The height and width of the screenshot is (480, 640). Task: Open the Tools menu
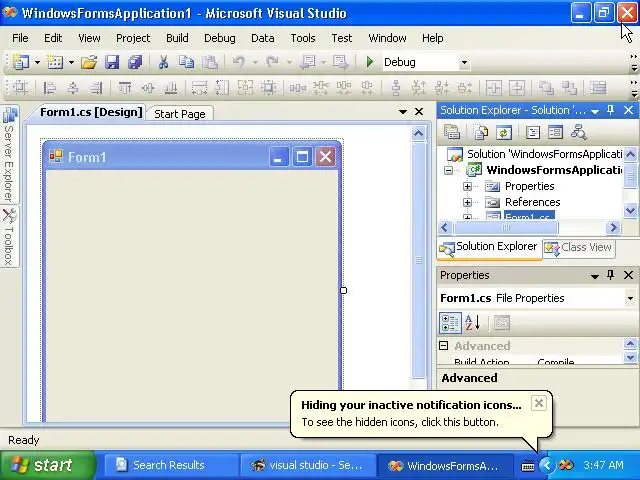303,38
